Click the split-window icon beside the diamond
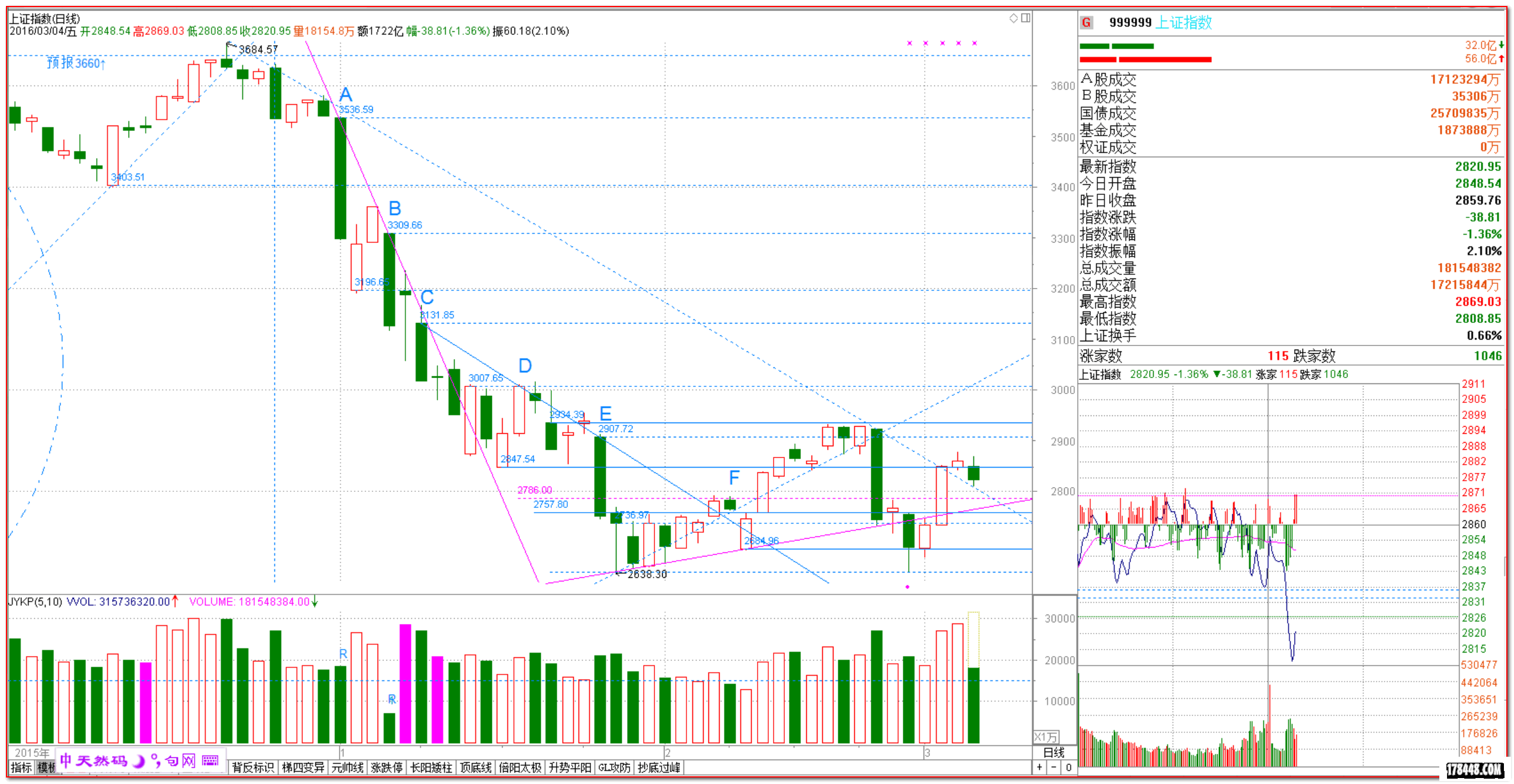 (x=1026, y=18)
